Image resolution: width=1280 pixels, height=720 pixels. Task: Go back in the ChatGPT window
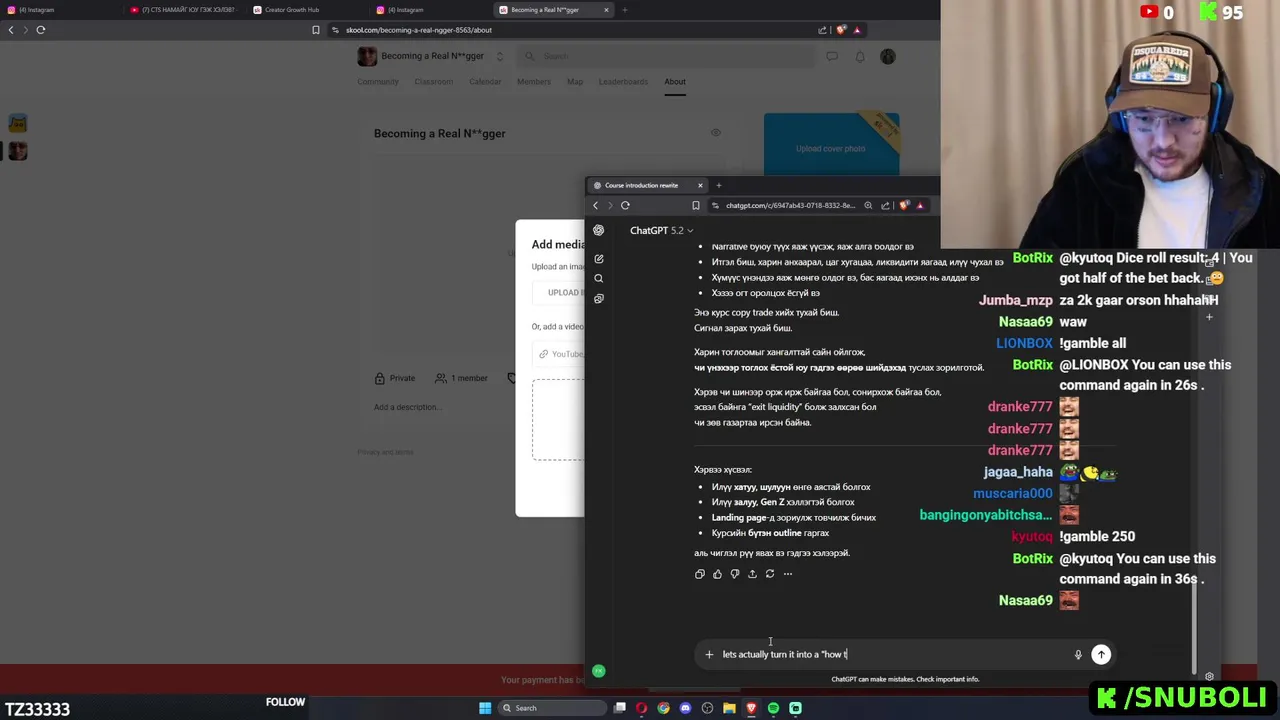click(595, 206)
